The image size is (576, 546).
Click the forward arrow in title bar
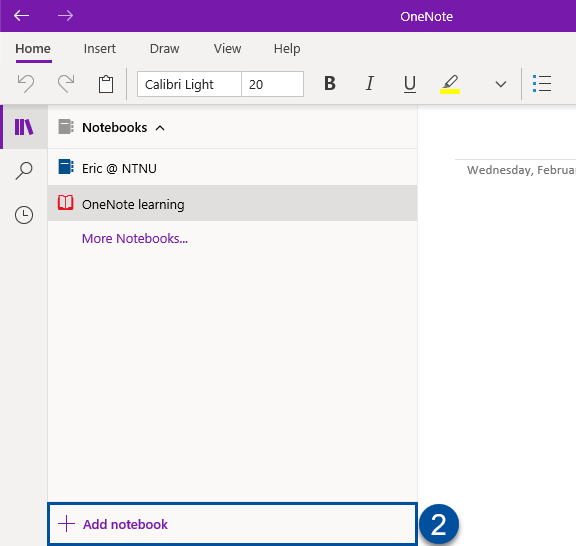65,16
